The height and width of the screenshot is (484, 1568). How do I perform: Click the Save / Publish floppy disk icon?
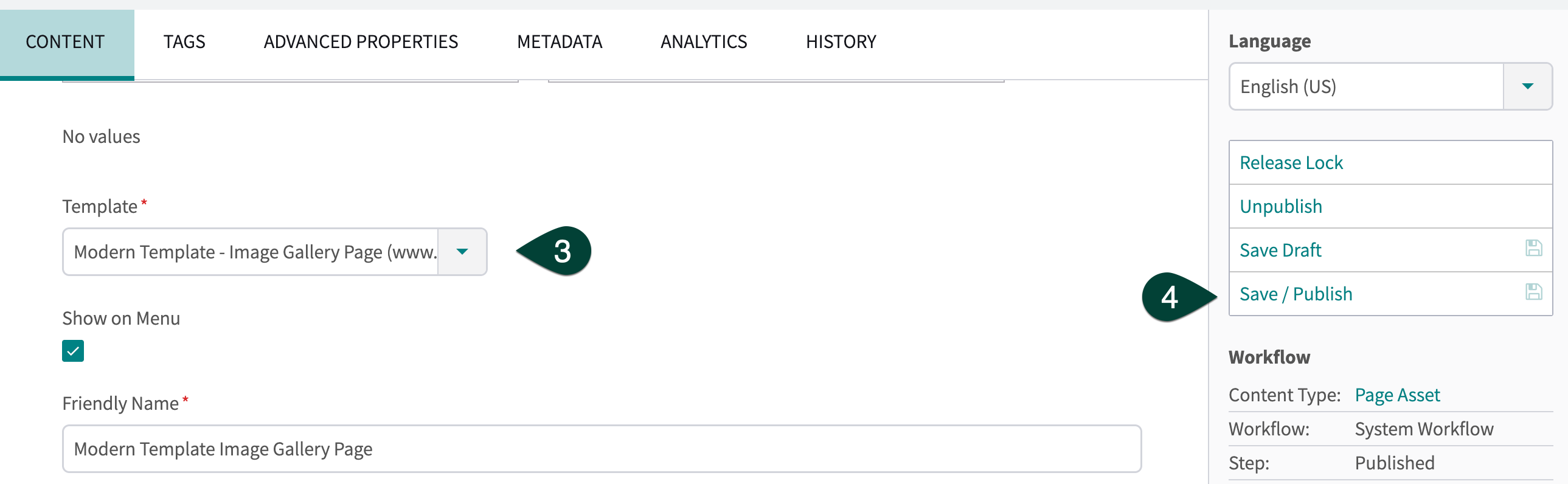click(x=1533, y=292)
